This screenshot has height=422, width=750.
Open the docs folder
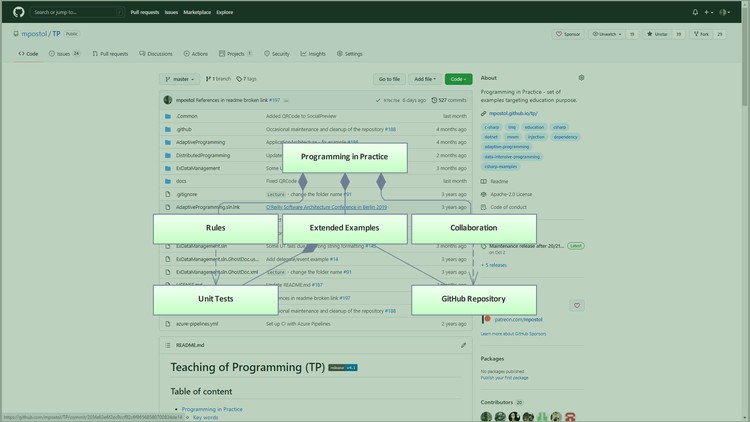pyautogui.click(x=181, y=181)
